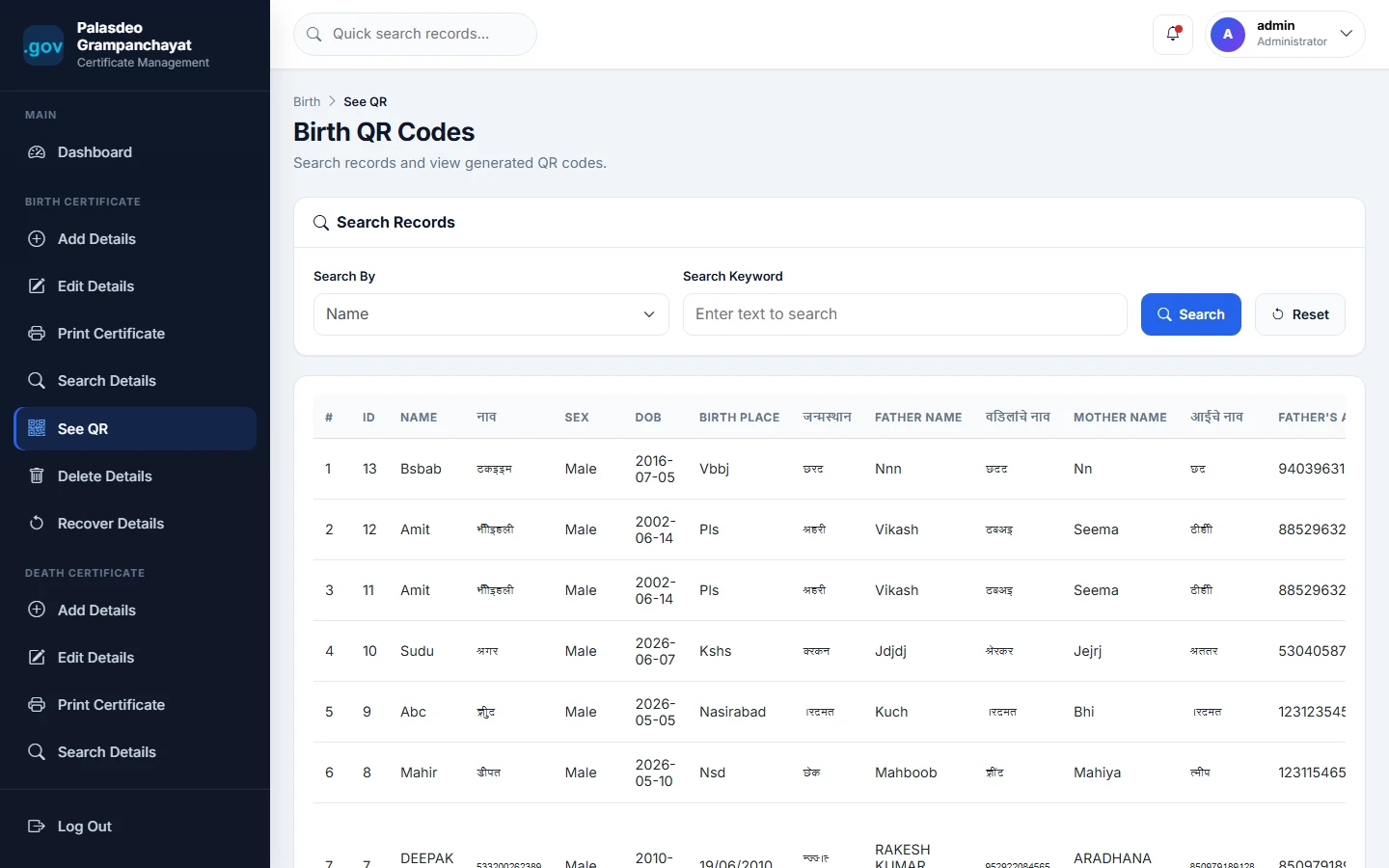Screen dimensions: 1389x868
Task: Click the BIRTH PLACE column header
Action: tap(740, 418)
